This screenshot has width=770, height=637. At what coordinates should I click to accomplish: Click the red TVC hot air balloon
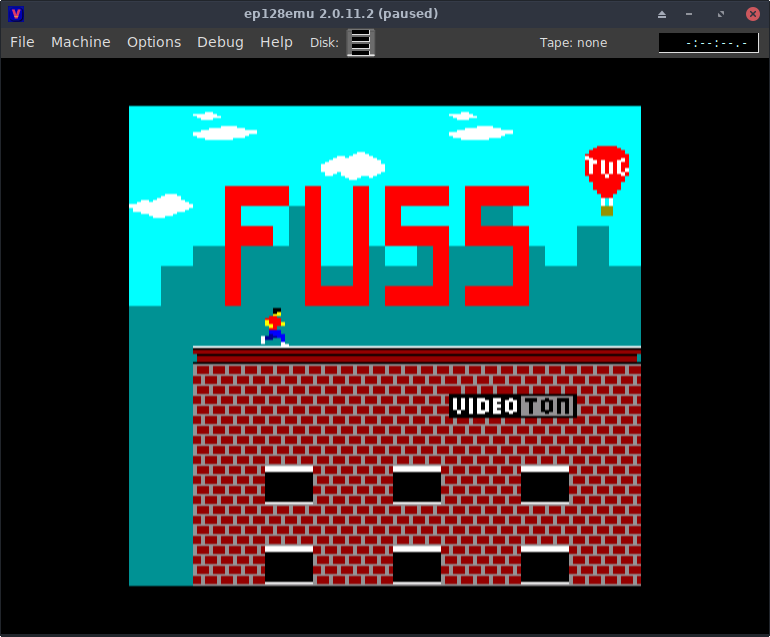[x=607, y=180]
